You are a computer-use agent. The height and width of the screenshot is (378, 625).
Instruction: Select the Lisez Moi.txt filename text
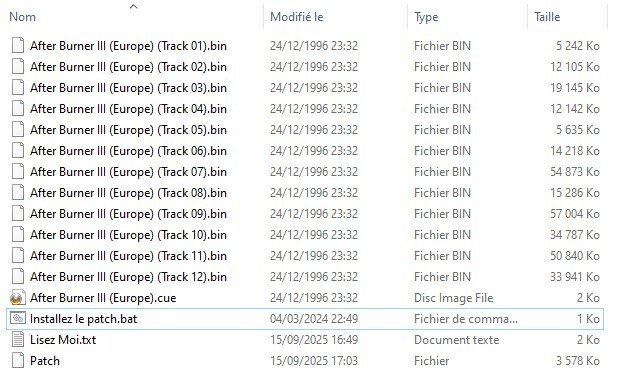[63, 340]
